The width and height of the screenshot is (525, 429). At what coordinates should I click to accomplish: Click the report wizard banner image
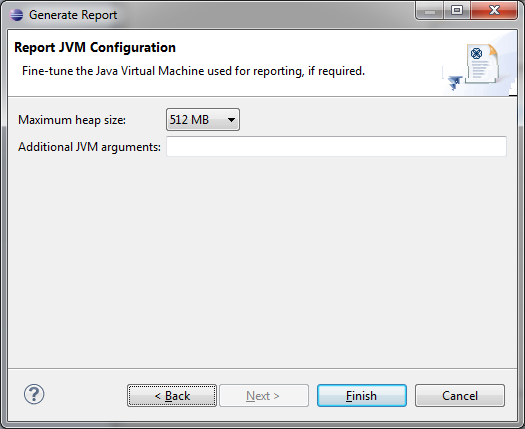(479, 64)
